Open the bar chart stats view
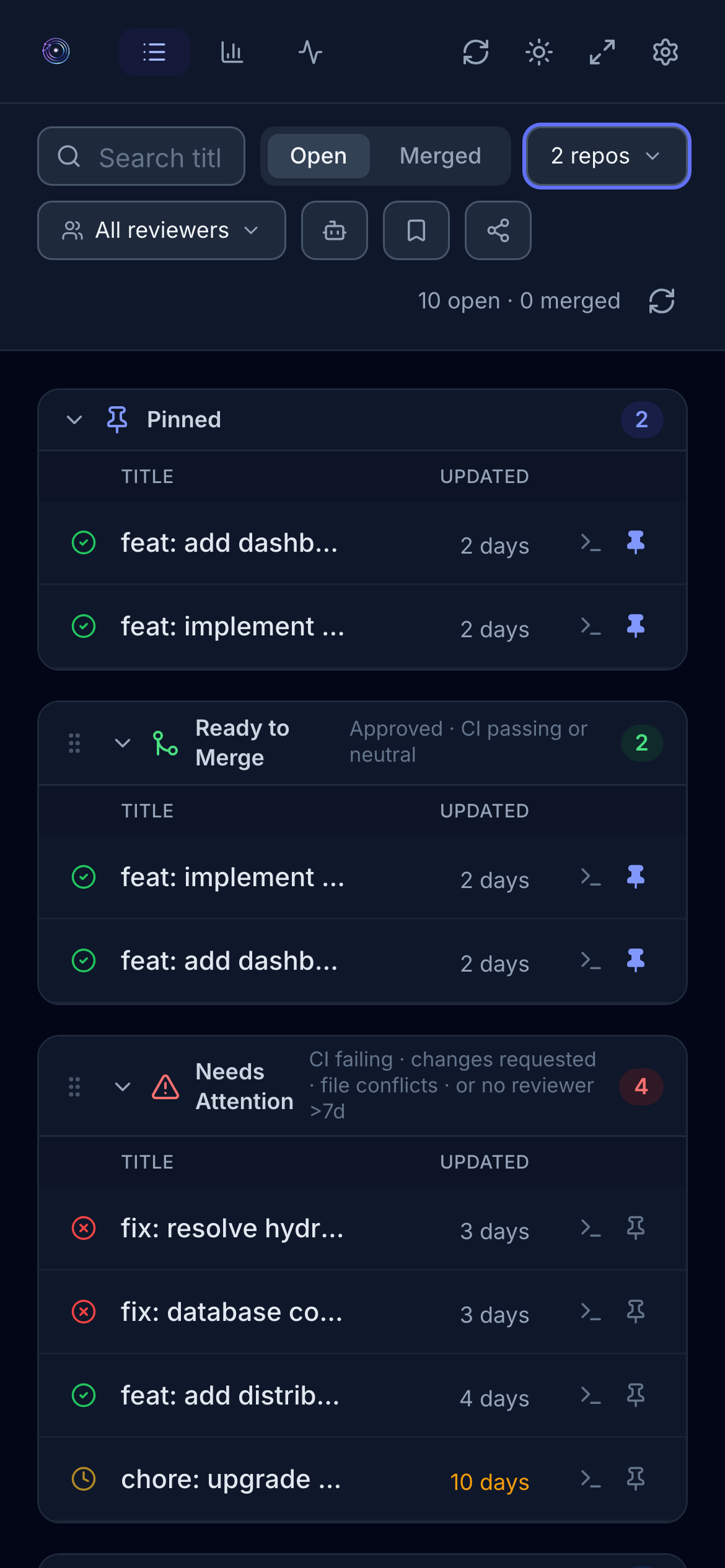Viewport: 725px width, 1568px height. [x=232, y=52]
